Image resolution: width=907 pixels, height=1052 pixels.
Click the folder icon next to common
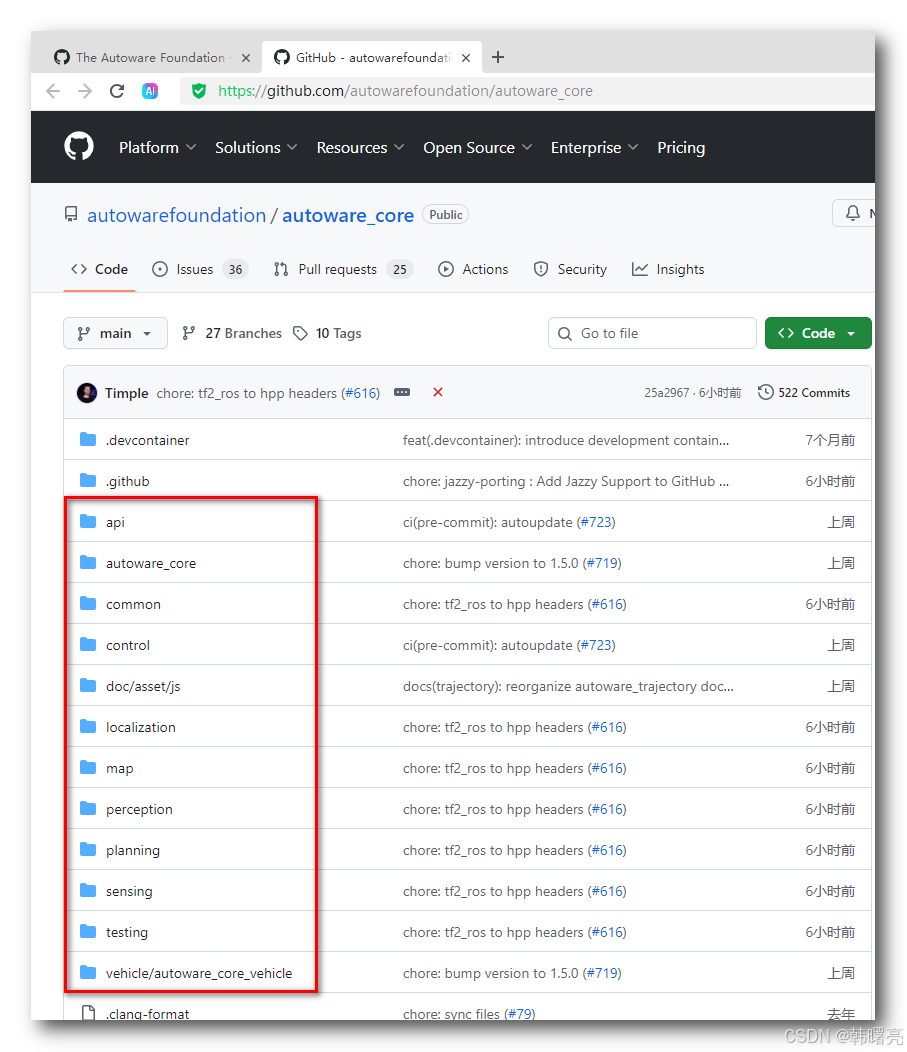[x=88, y=603]
